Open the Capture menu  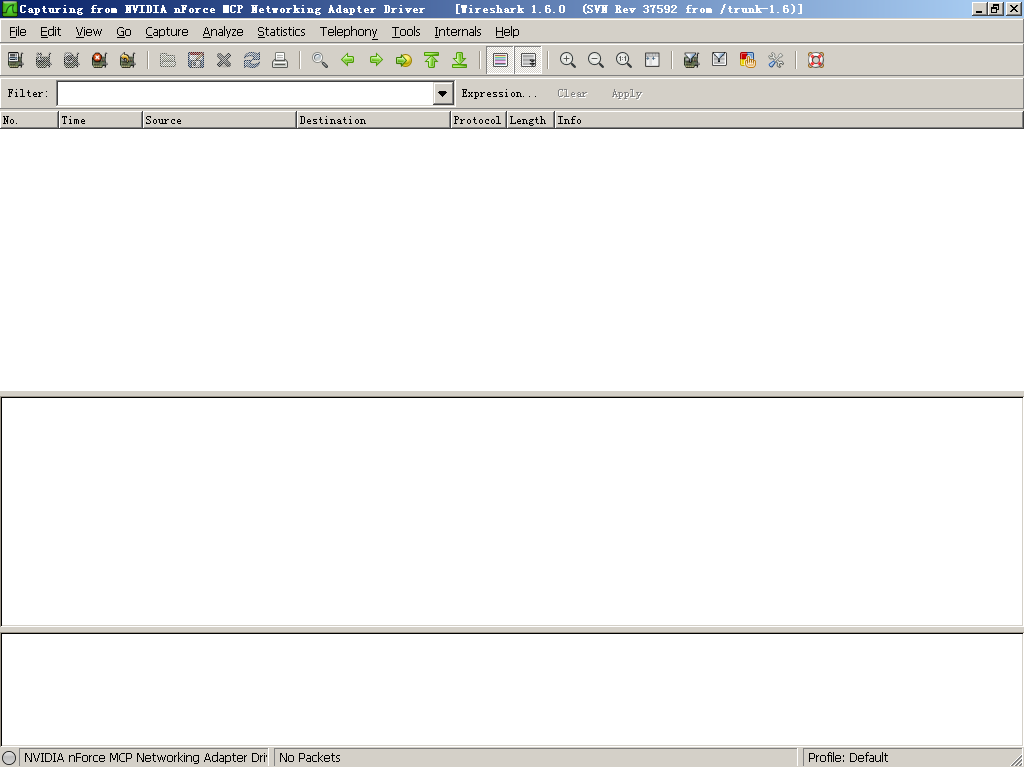point(167,31)
